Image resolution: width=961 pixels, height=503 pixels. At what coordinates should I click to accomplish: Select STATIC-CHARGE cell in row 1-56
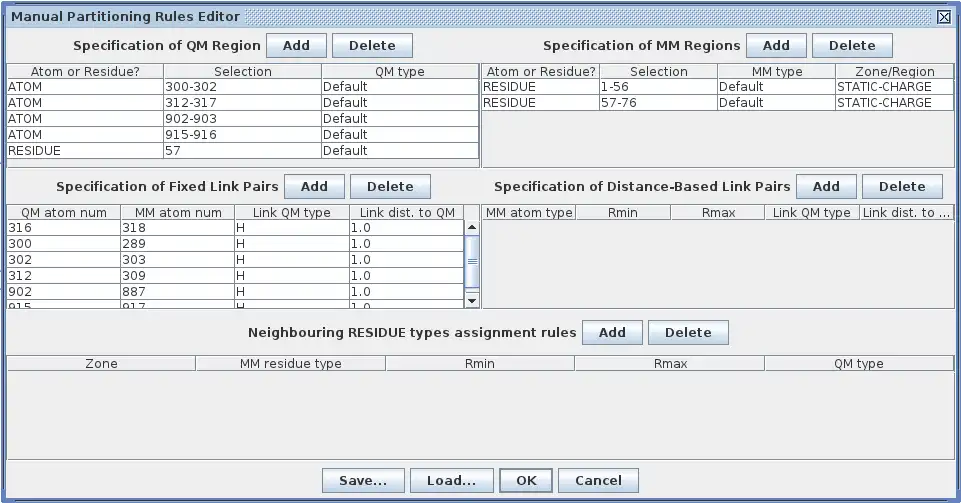pos(894,86)
